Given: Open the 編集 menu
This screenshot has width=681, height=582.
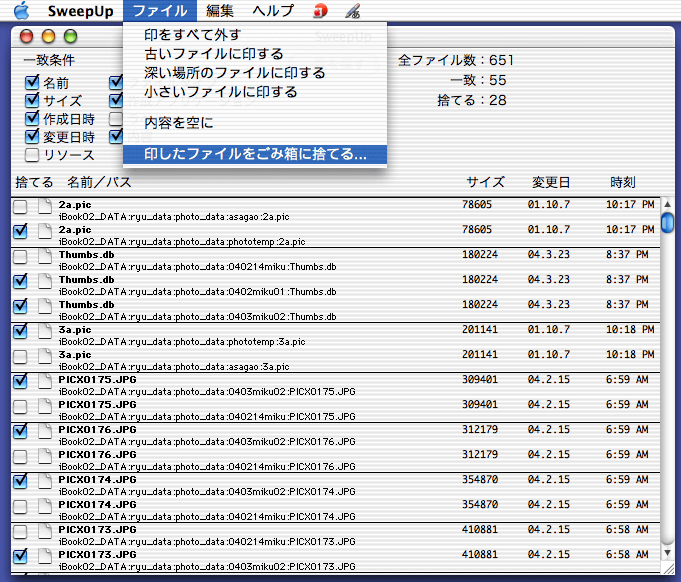Looking at the screenshot, I should point(220,10).
